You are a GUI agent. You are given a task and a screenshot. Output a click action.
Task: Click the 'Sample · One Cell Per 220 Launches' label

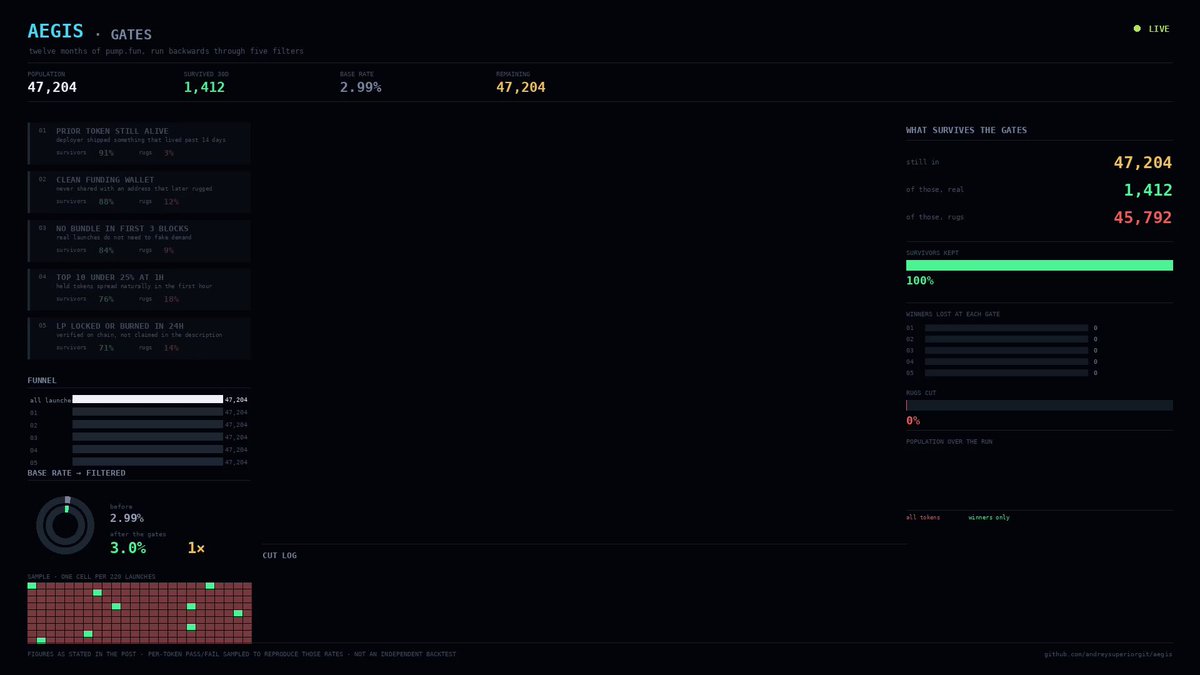click(91, 576)
